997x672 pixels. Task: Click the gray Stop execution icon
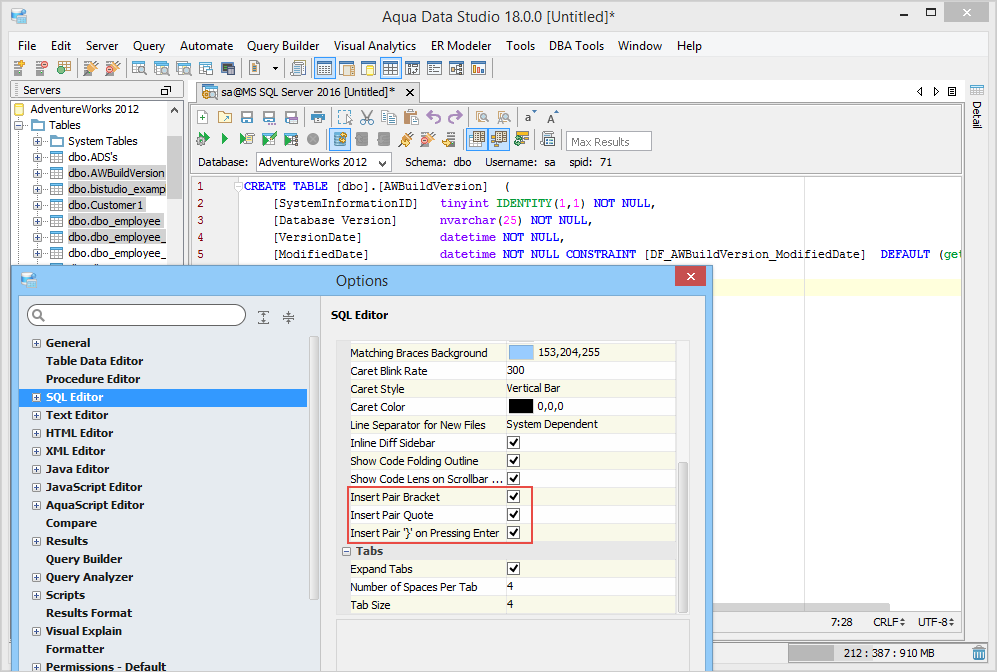tap(313, 139)
